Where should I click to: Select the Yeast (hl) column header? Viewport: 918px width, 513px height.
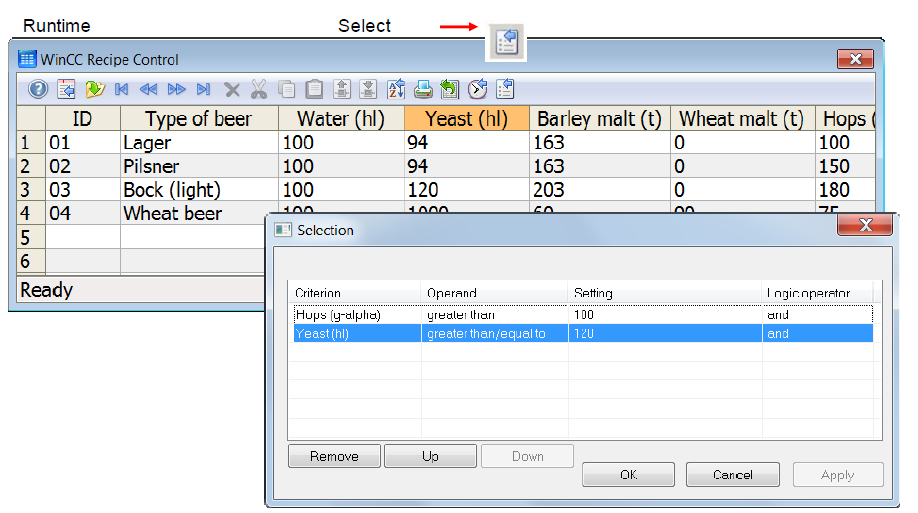(467, 118)
